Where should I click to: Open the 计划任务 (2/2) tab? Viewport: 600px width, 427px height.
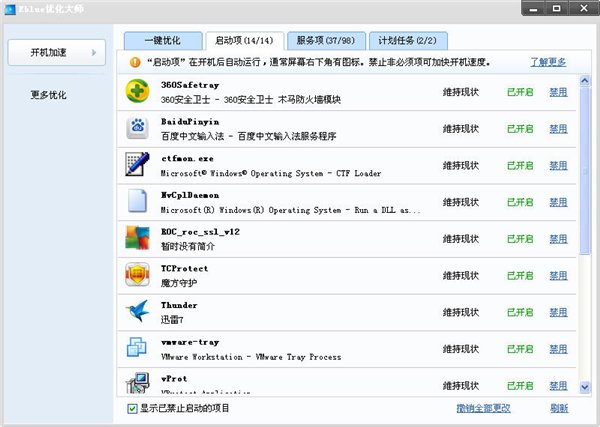coord(408,41)
